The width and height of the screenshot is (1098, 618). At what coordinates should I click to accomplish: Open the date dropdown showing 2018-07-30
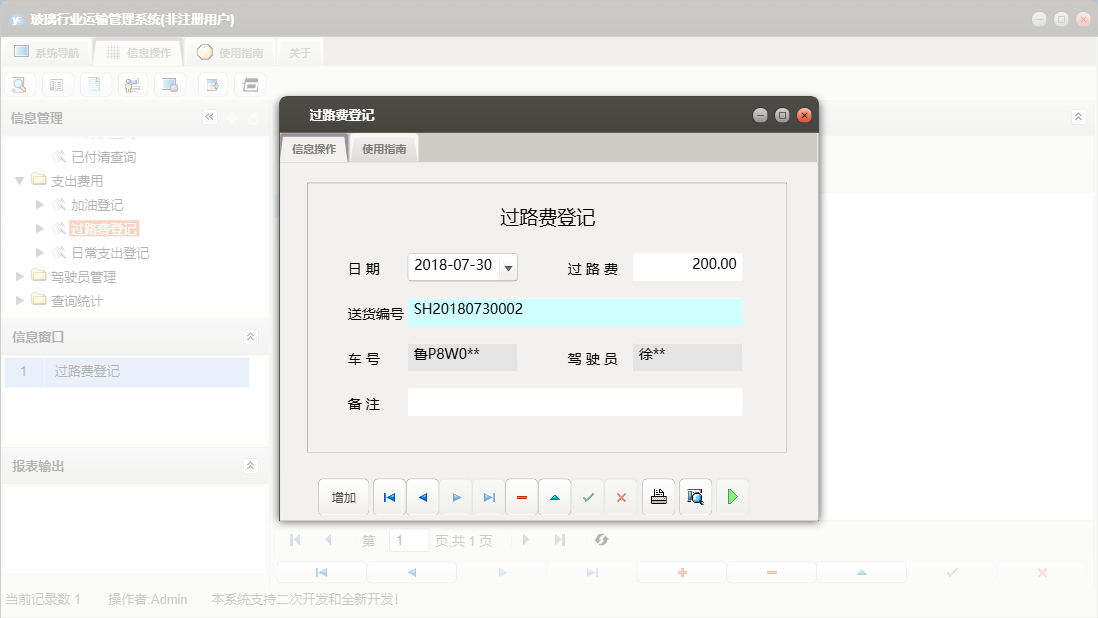[x=507, y=267]
